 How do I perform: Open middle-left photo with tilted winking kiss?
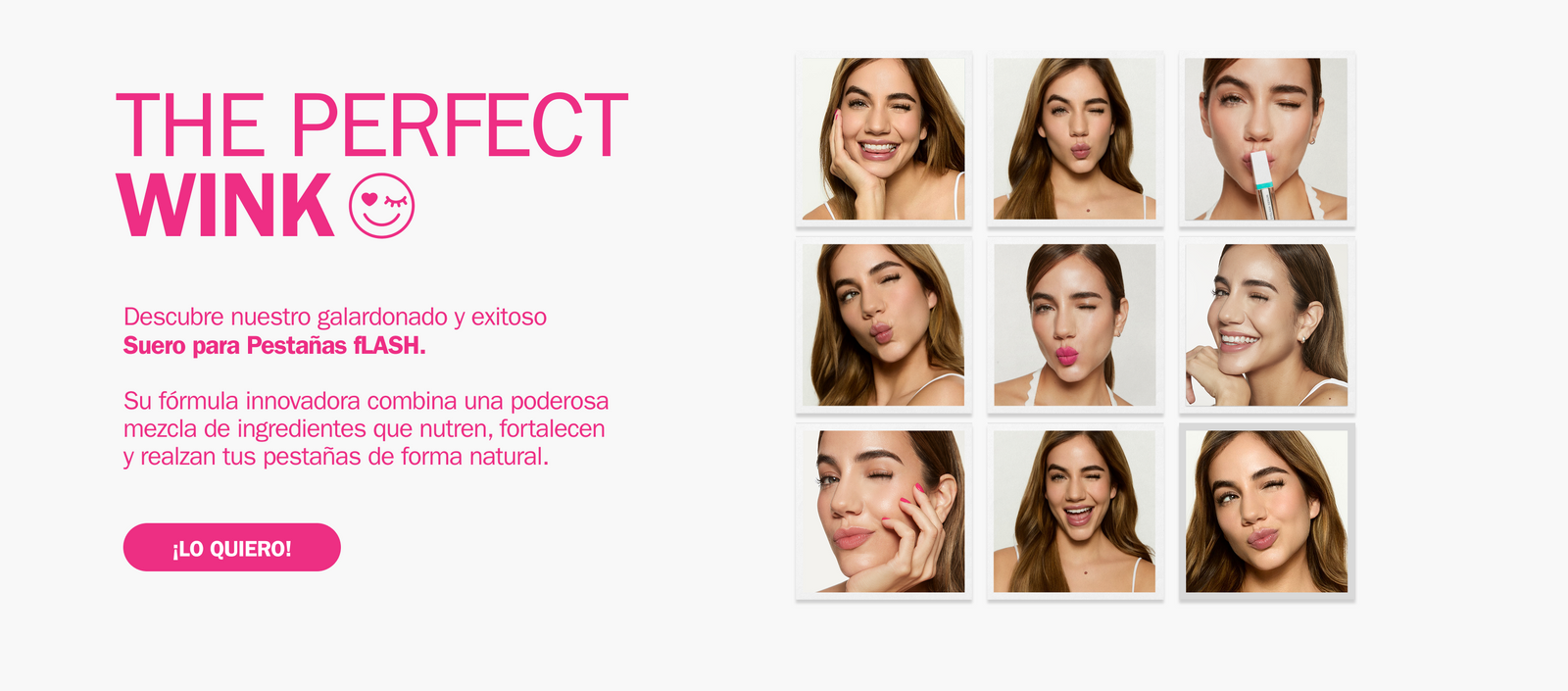(x=884, y=325)
